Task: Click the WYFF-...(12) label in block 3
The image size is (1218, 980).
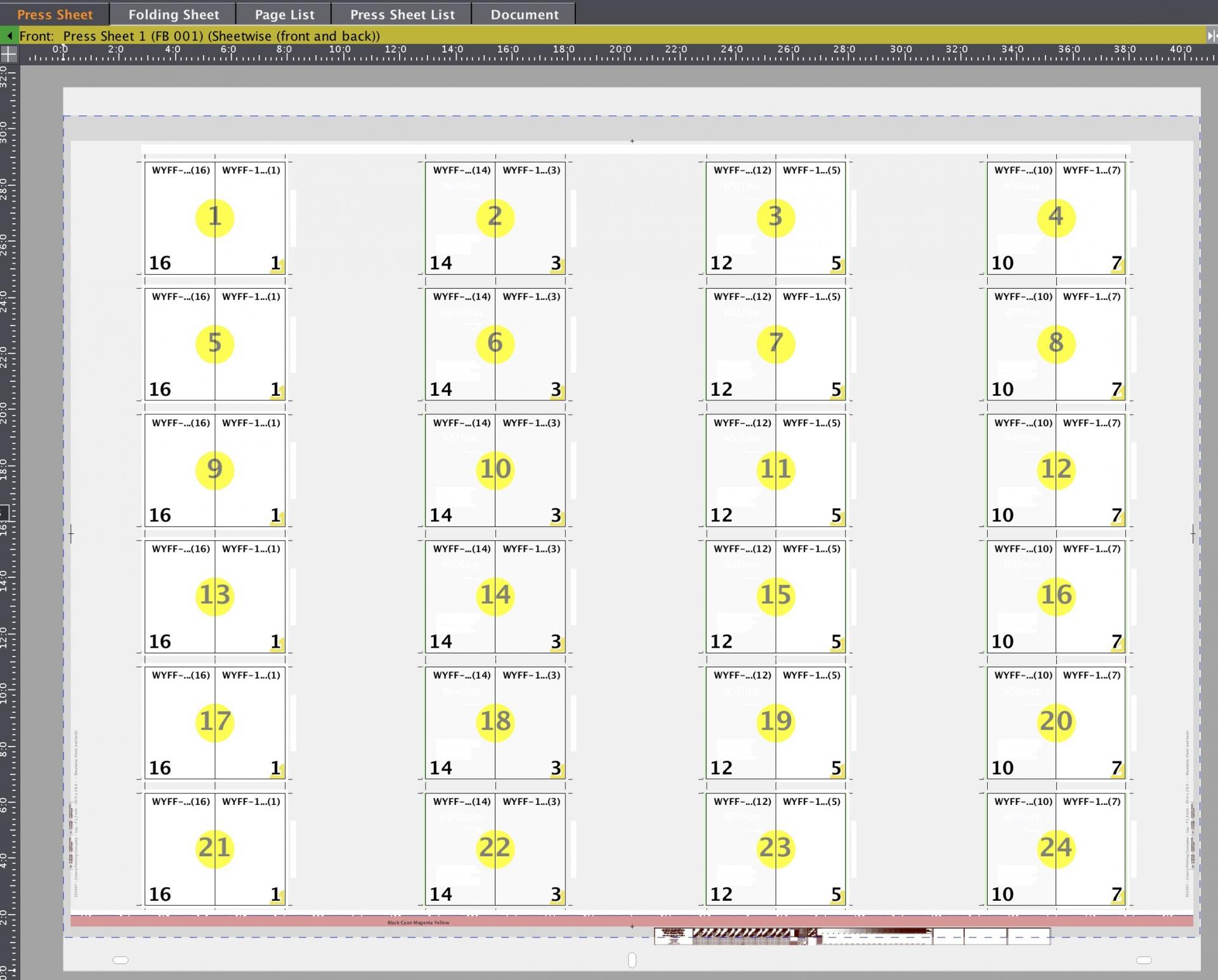Action: 742,170
